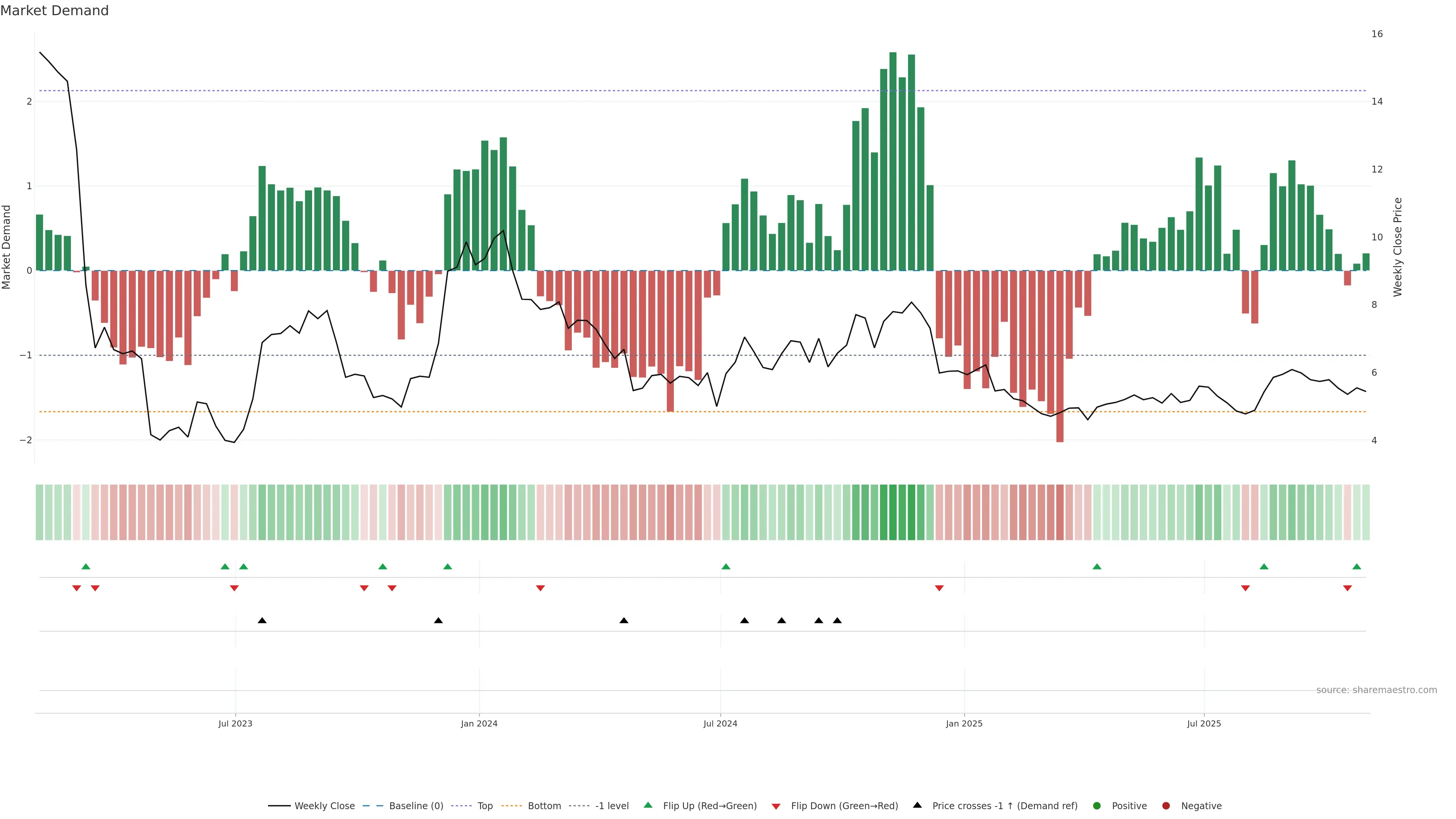Hide the Top dotted line legend entry

click(x=485, y=806)
